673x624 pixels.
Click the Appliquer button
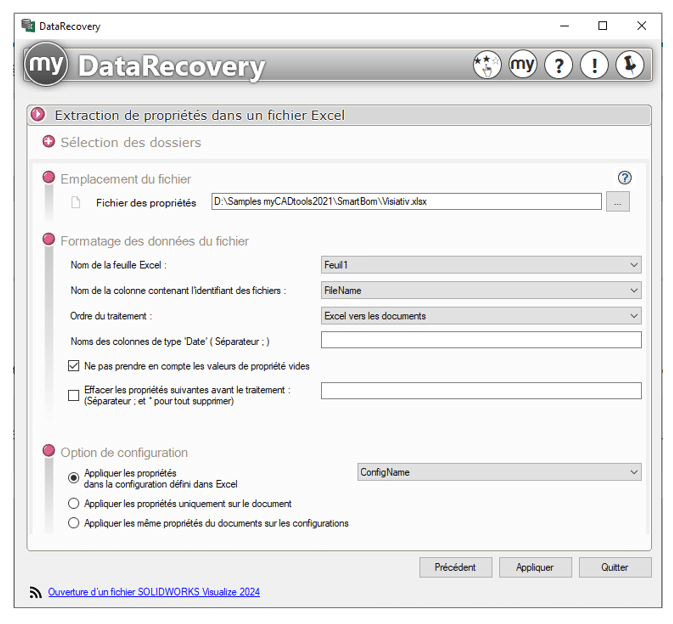535,567
